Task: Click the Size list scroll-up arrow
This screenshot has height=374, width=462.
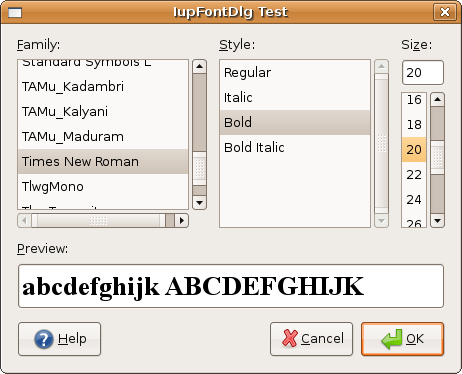Action: (x=437, y=99)
